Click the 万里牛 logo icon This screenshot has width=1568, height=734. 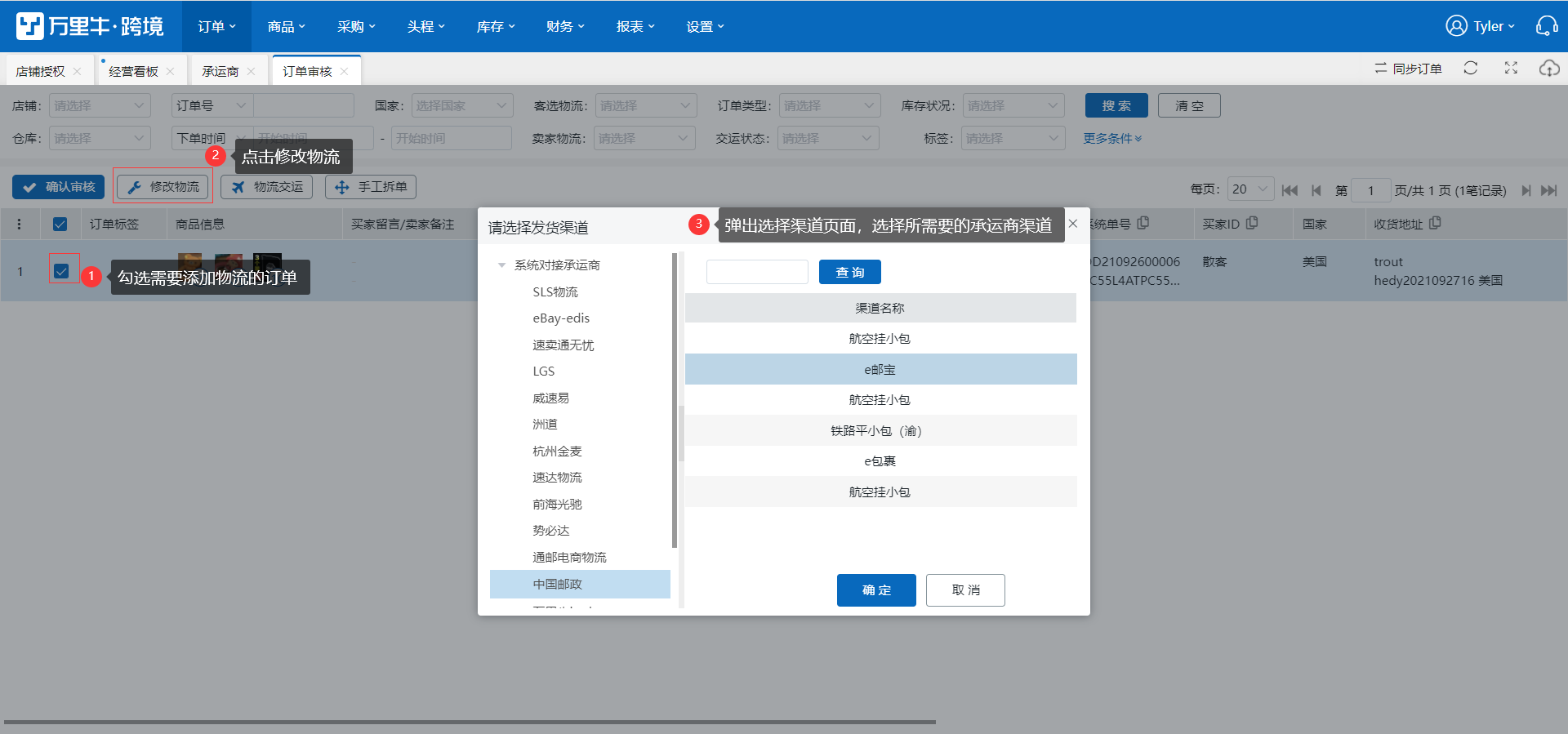29,26
